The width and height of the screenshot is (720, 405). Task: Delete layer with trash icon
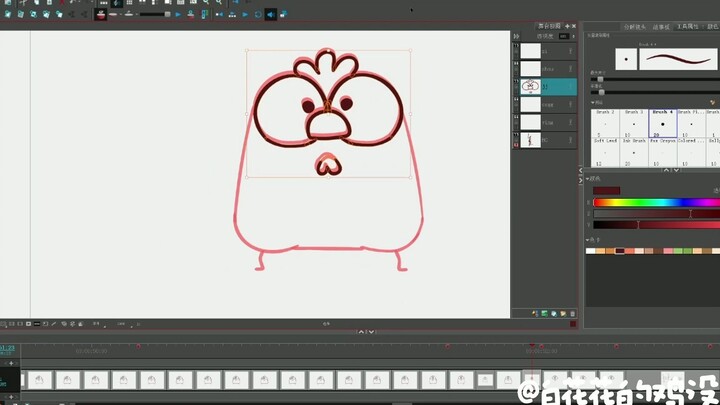(573, 314)
